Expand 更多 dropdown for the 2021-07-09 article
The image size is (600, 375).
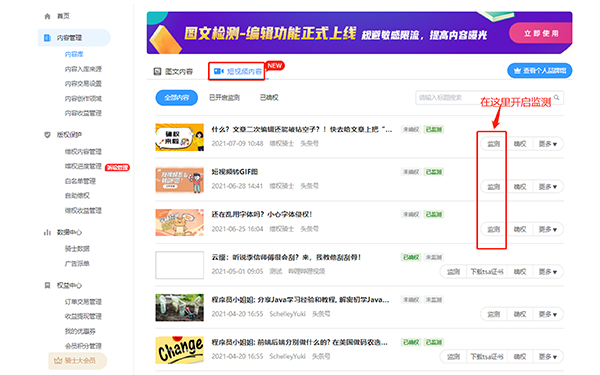[x=548, y=144]
